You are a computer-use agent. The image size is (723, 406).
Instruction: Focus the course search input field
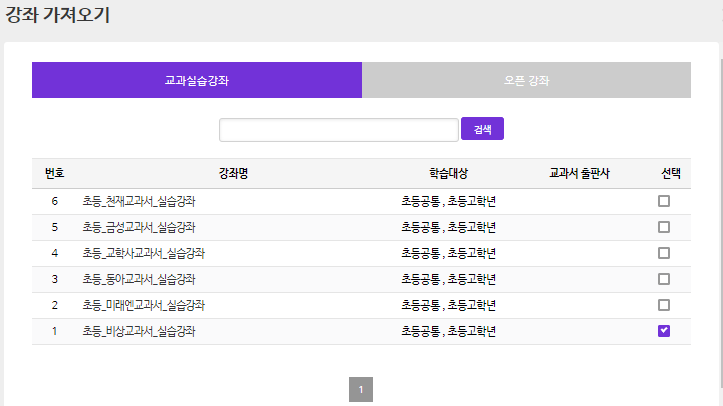[339, 129]
